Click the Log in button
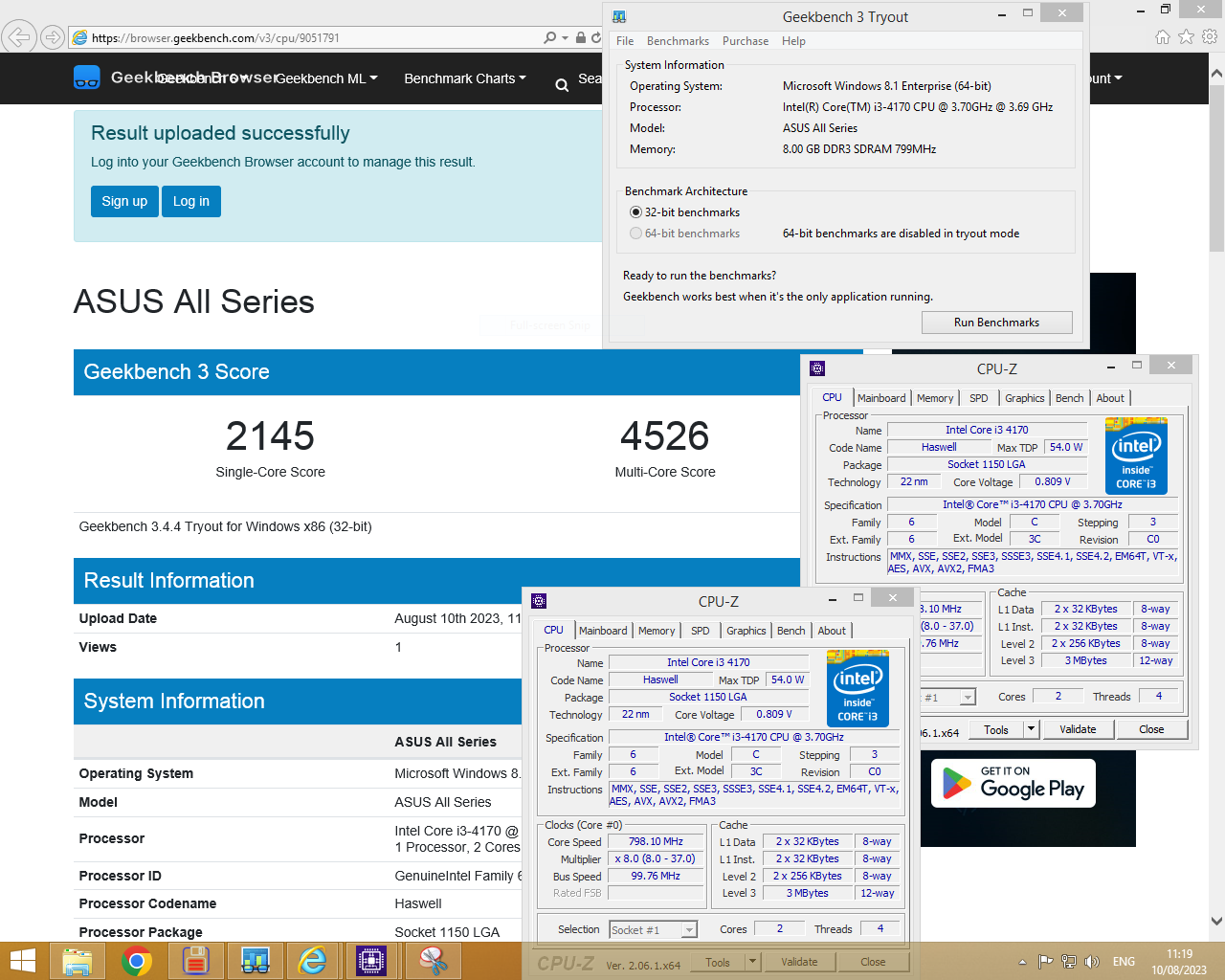1225x980 pixels. 191,201
